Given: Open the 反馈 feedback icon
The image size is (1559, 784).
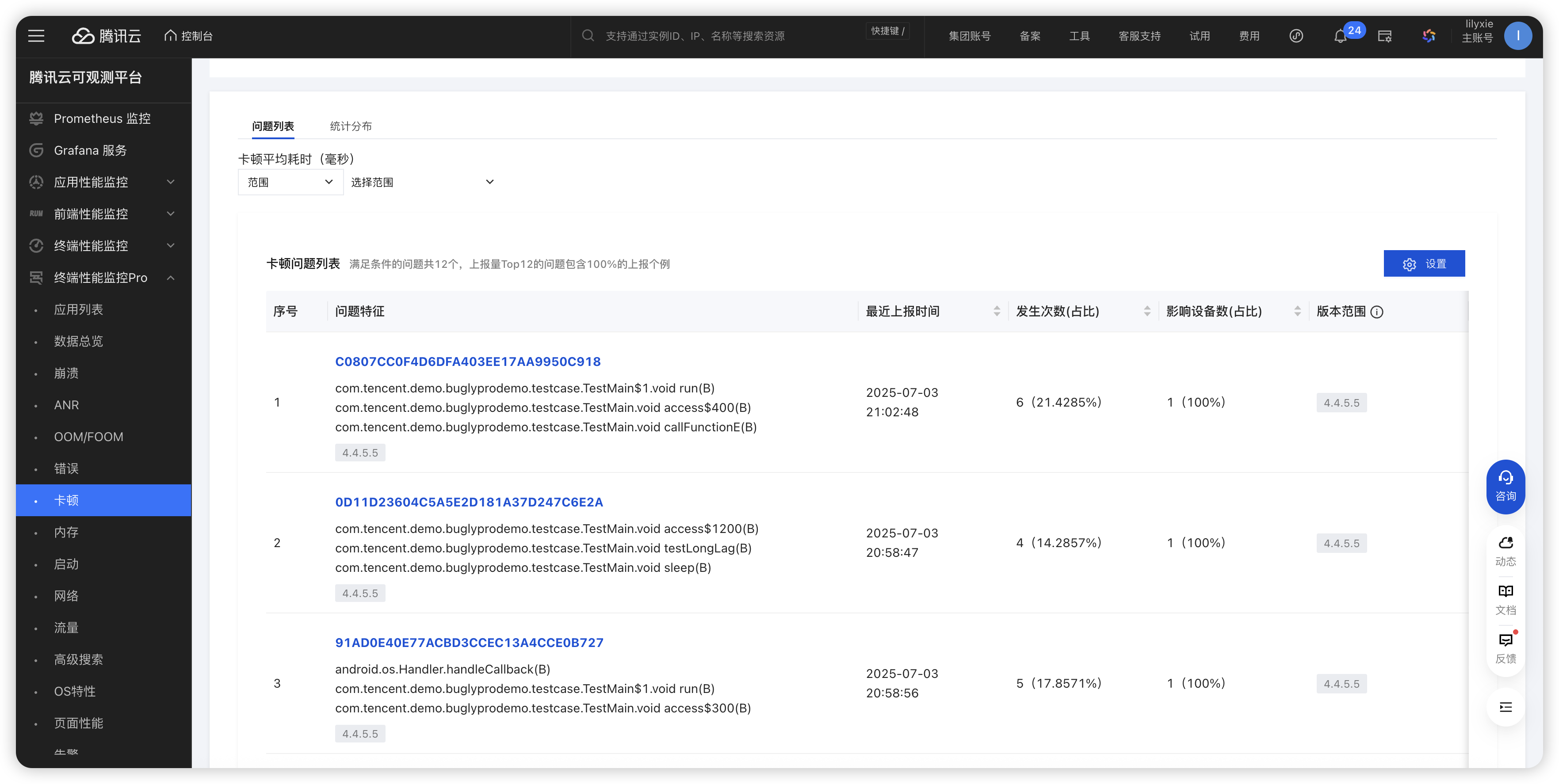Looking at the screenshot, I should (1506, 640).
